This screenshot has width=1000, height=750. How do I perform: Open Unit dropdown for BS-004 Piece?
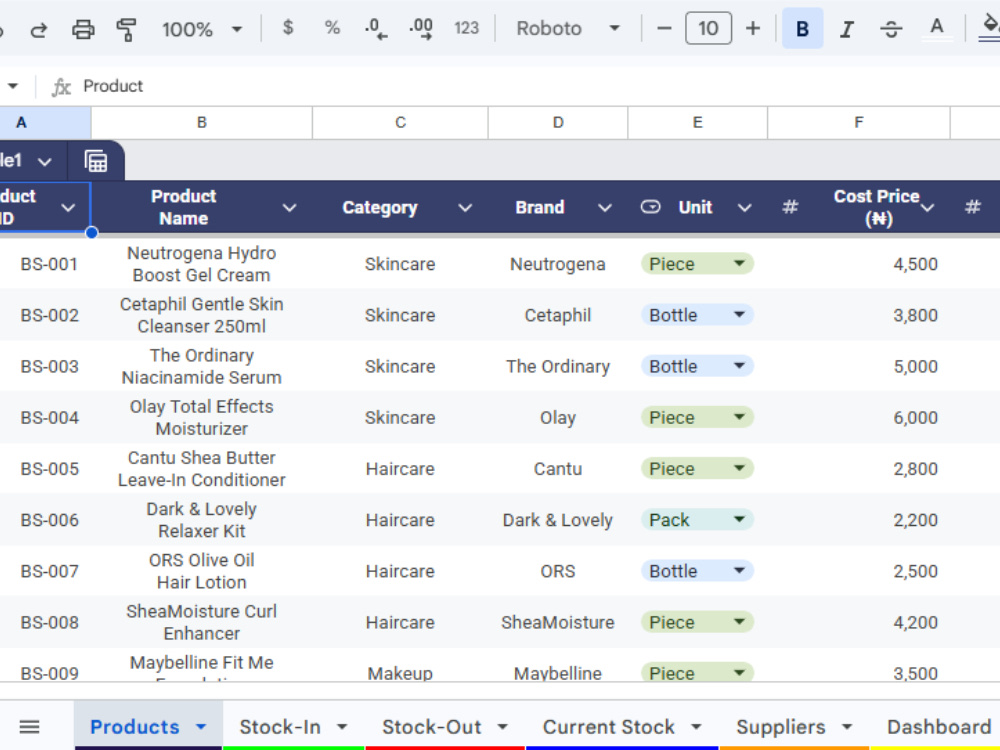739,416
